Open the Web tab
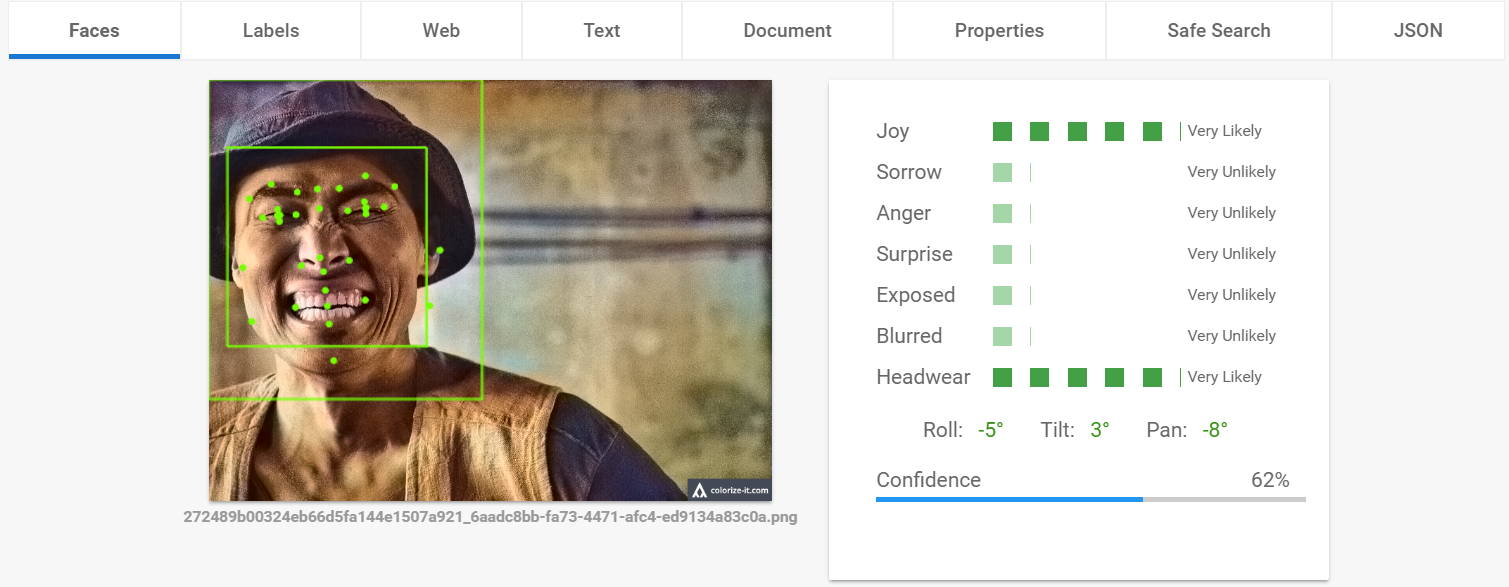This screenshot has height=587, width=1509. (x=441, y=30)
